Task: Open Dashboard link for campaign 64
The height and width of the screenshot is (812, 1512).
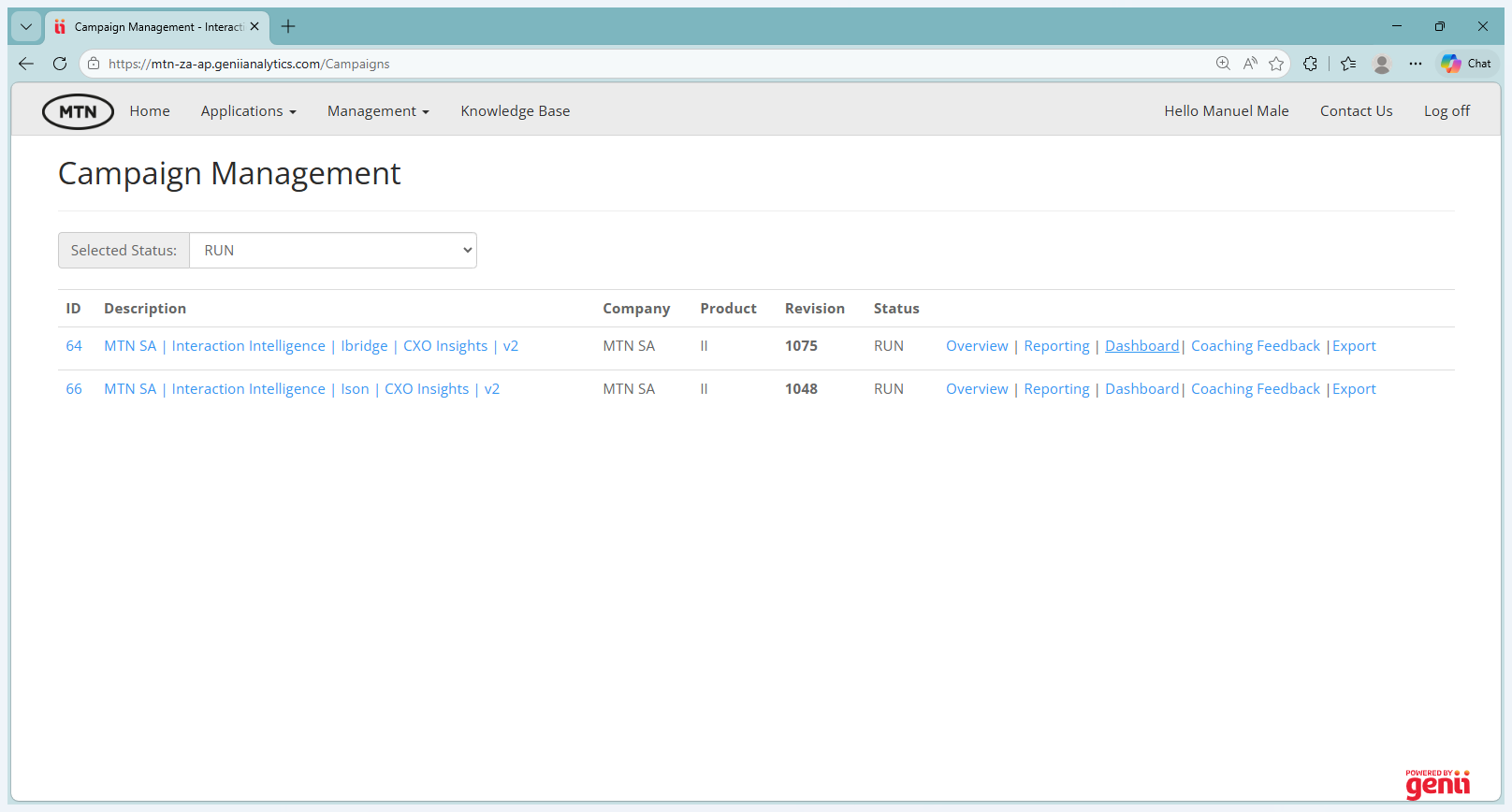Action: [x=1141, y=346]
